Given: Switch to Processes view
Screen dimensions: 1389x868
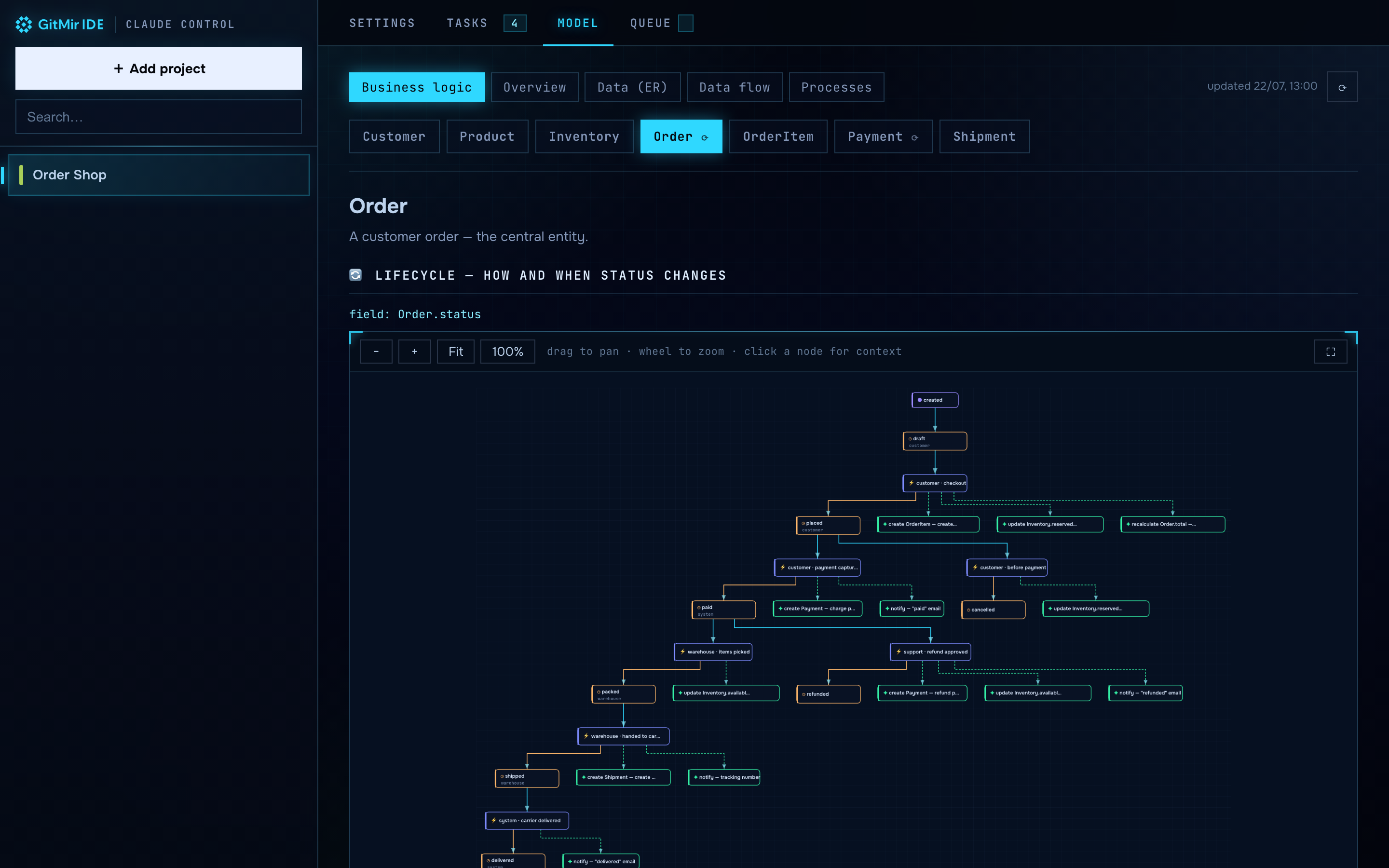Looking at the screenshot, I should coord(836,87).
